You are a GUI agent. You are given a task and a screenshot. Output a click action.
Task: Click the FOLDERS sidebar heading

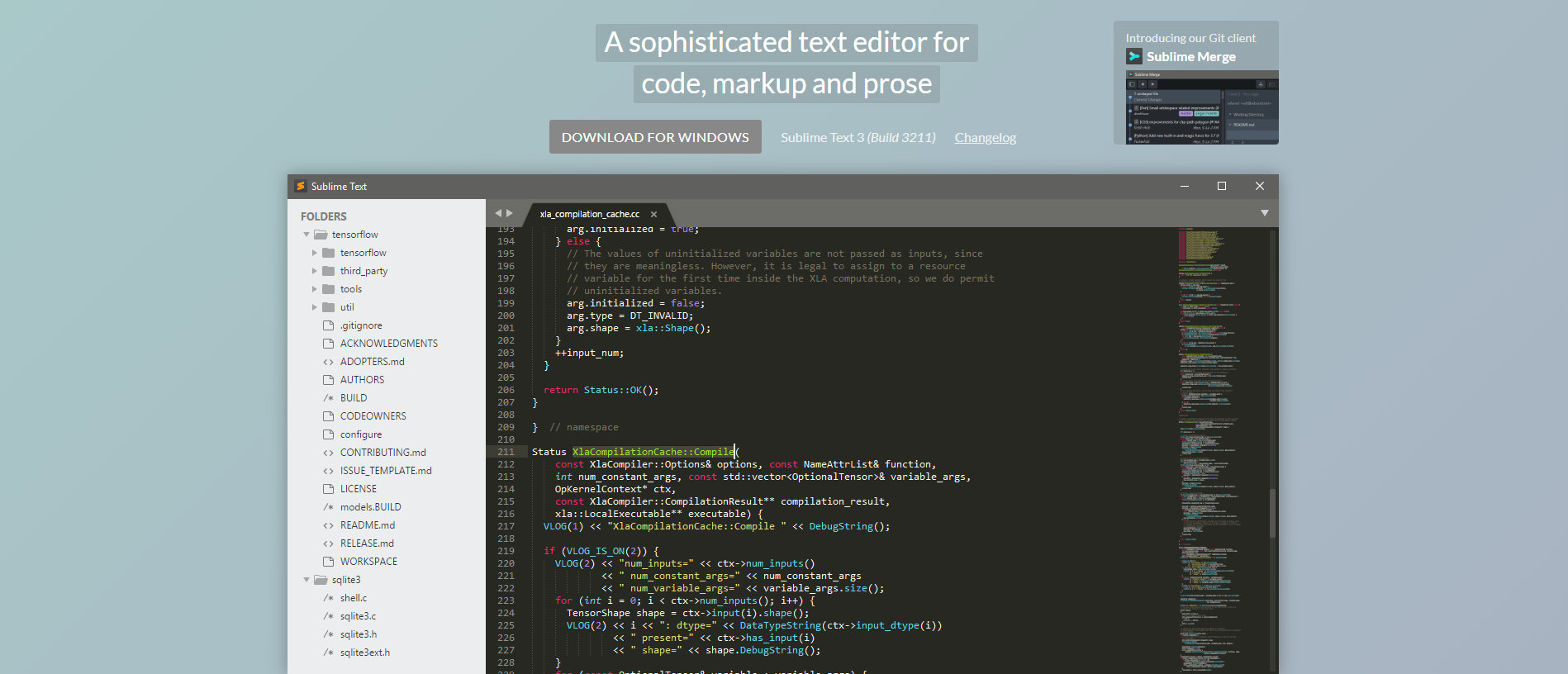324,216
